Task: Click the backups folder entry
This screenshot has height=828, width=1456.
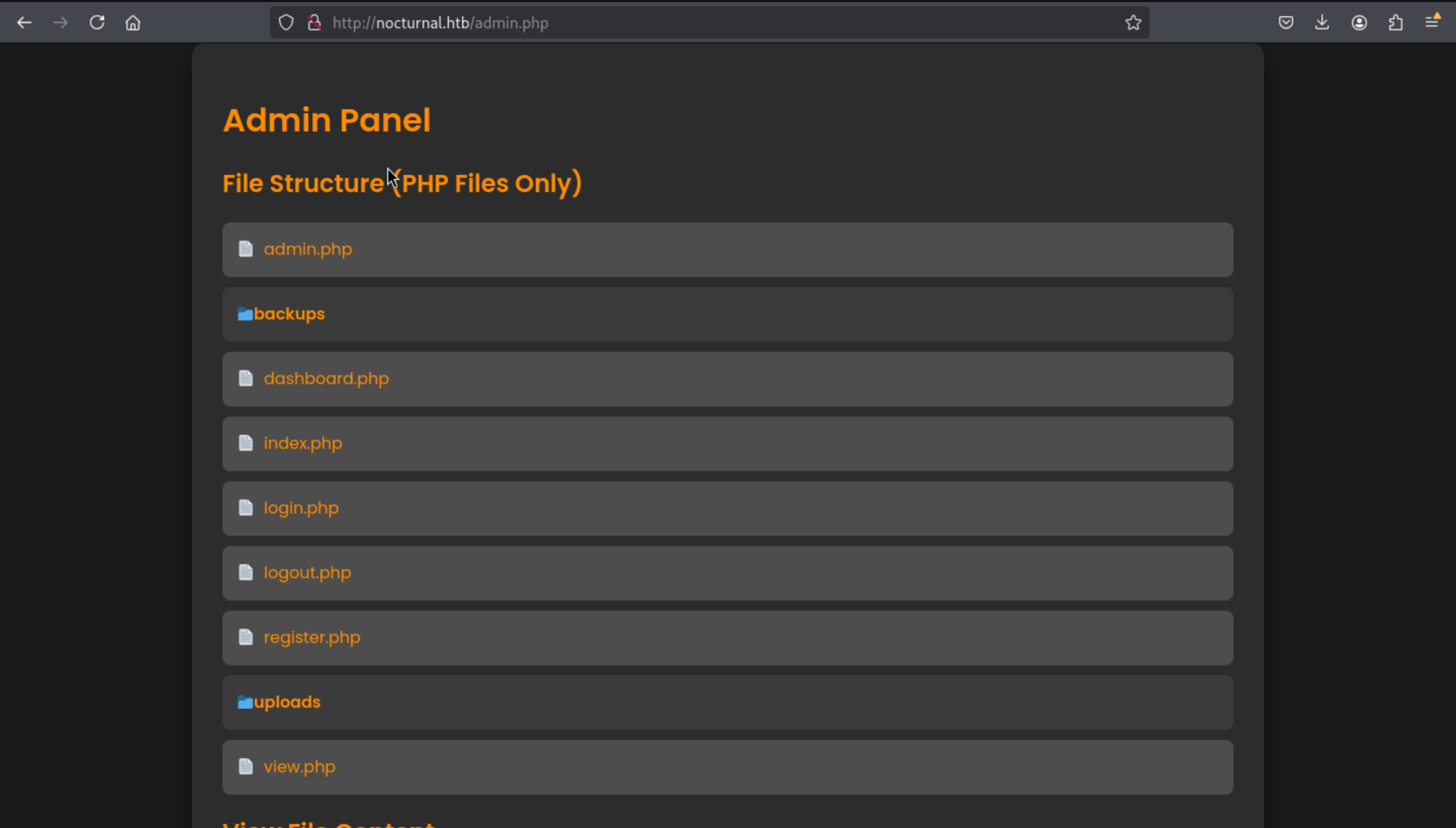Action: click(x=289, y=314)
